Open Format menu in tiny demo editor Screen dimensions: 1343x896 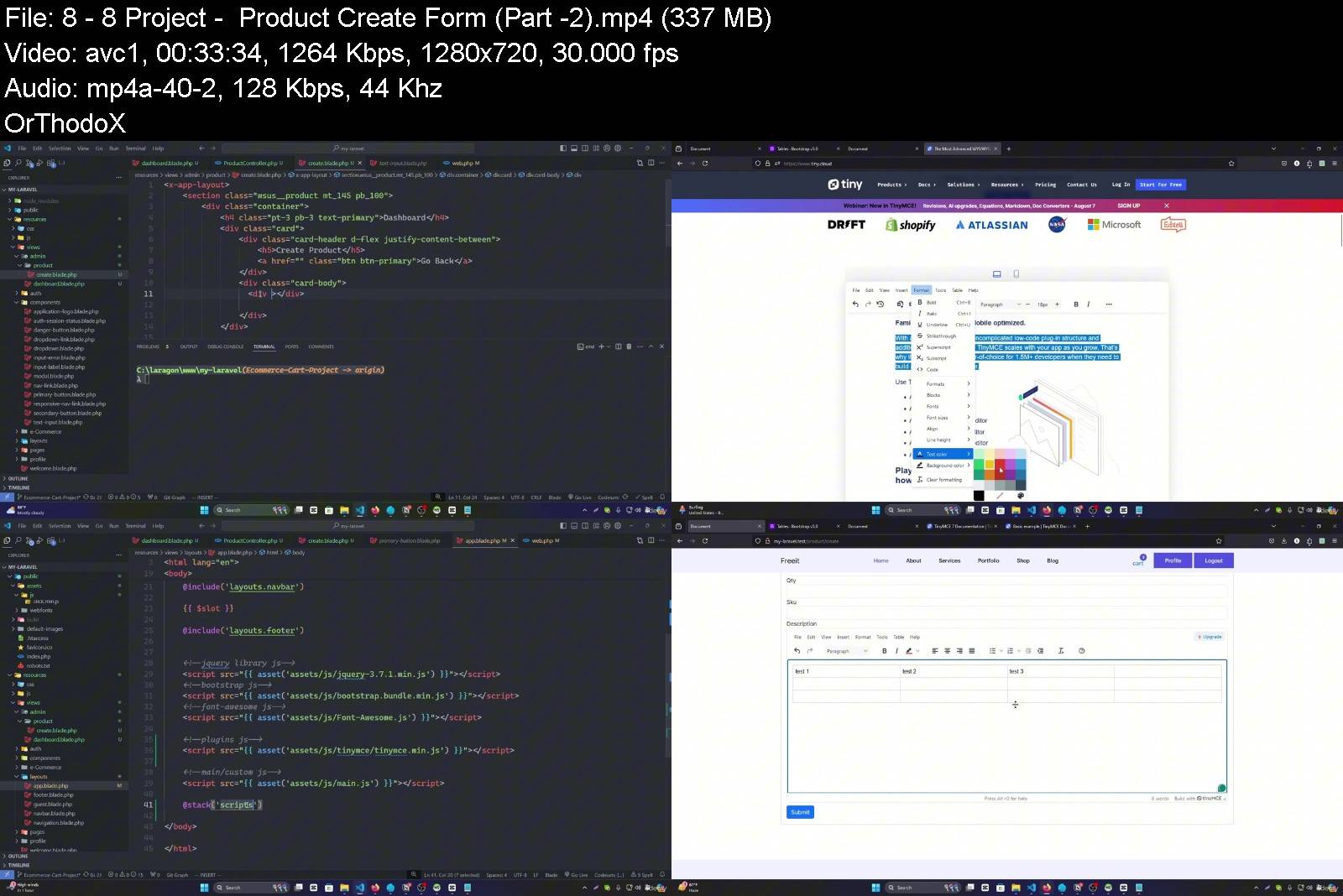(x=922, y=290)
